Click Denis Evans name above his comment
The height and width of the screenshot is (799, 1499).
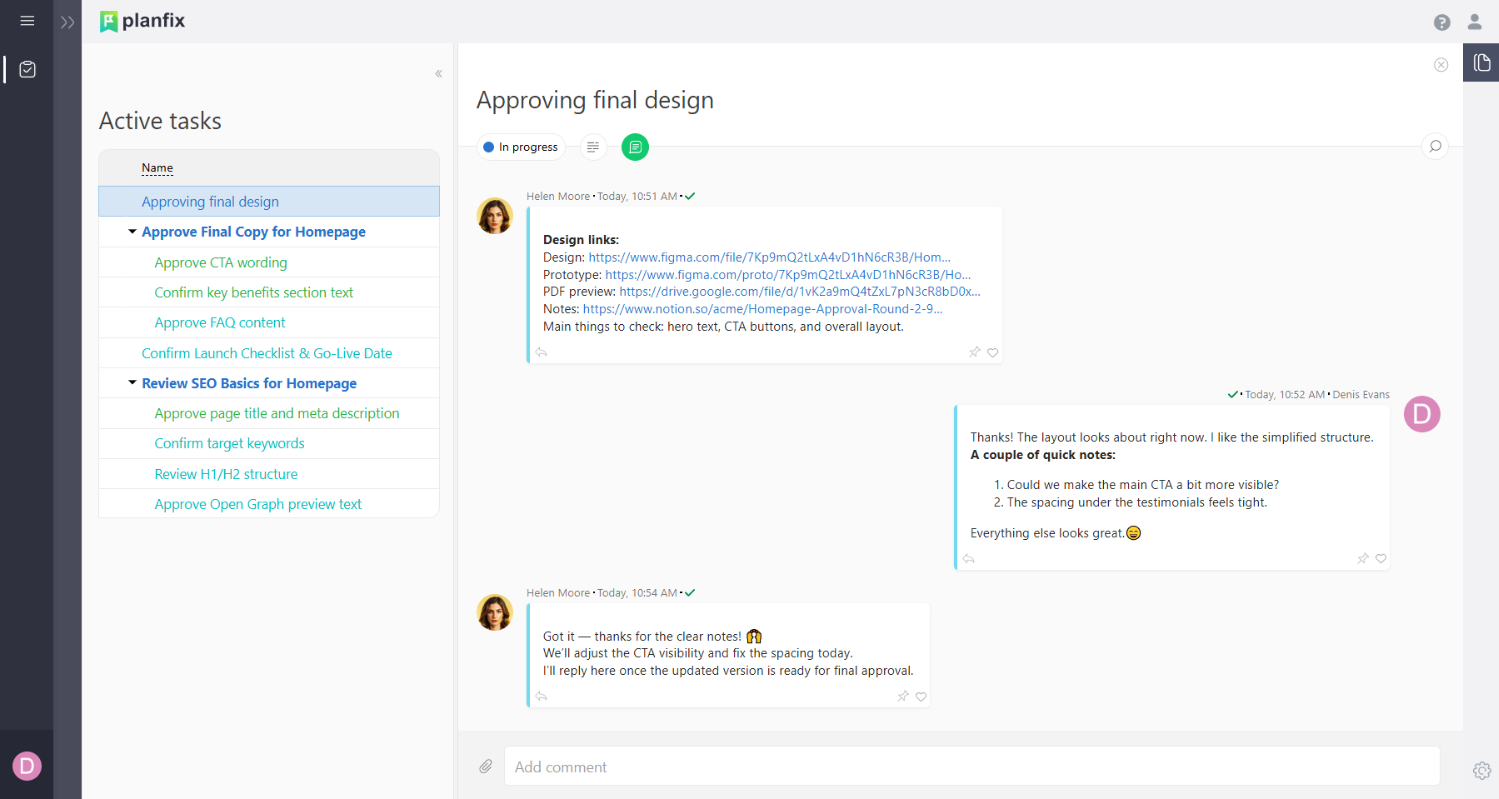(1361, 394)
